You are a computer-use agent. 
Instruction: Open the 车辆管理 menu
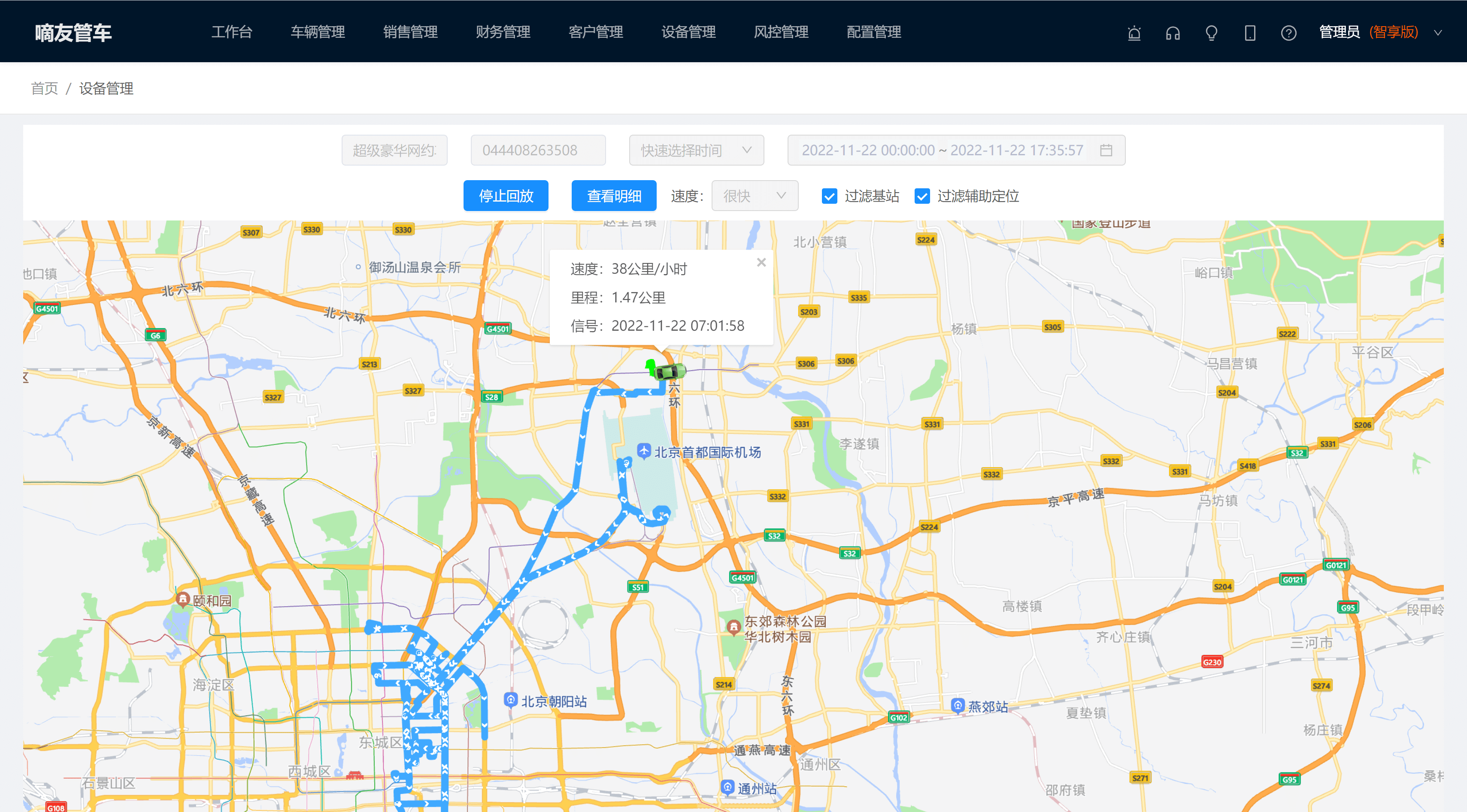tap(318, 33)
